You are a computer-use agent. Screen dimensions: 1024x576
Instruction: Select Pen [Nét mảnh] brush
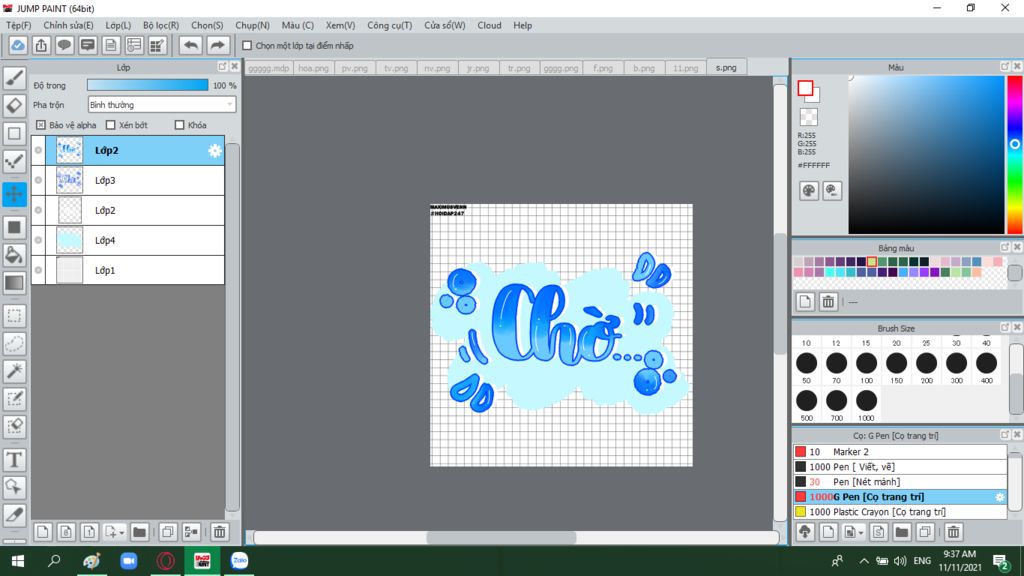click(900, 482)
